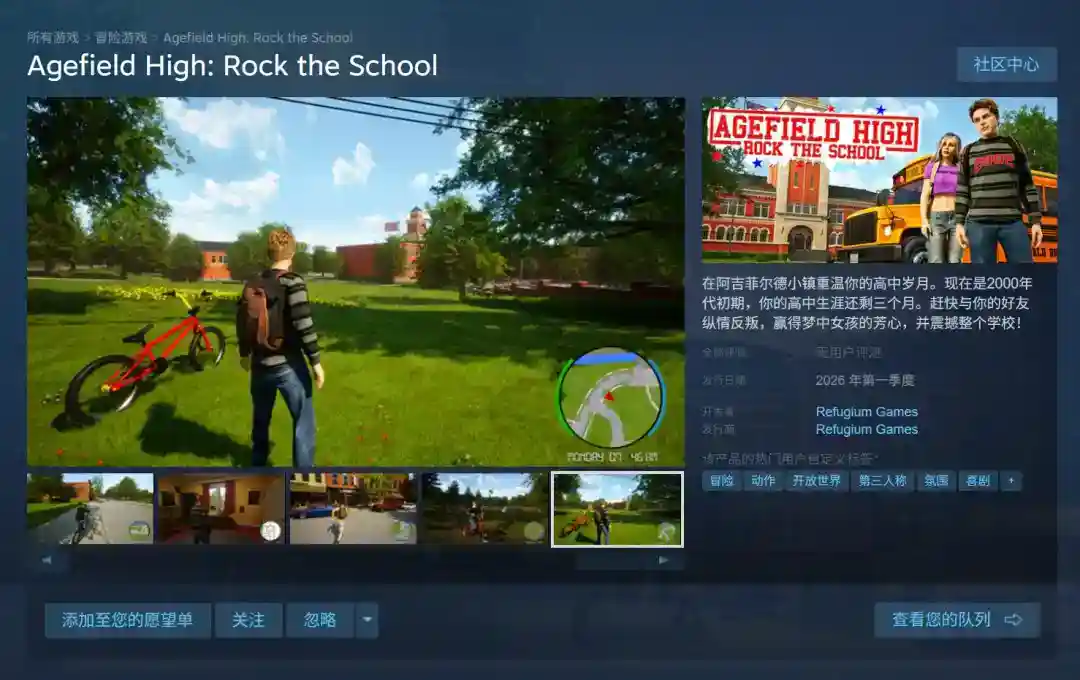This screenshot has width=1080, height=680.
Task: Click the Agefield High header capsule image
Action: (880, 180)
